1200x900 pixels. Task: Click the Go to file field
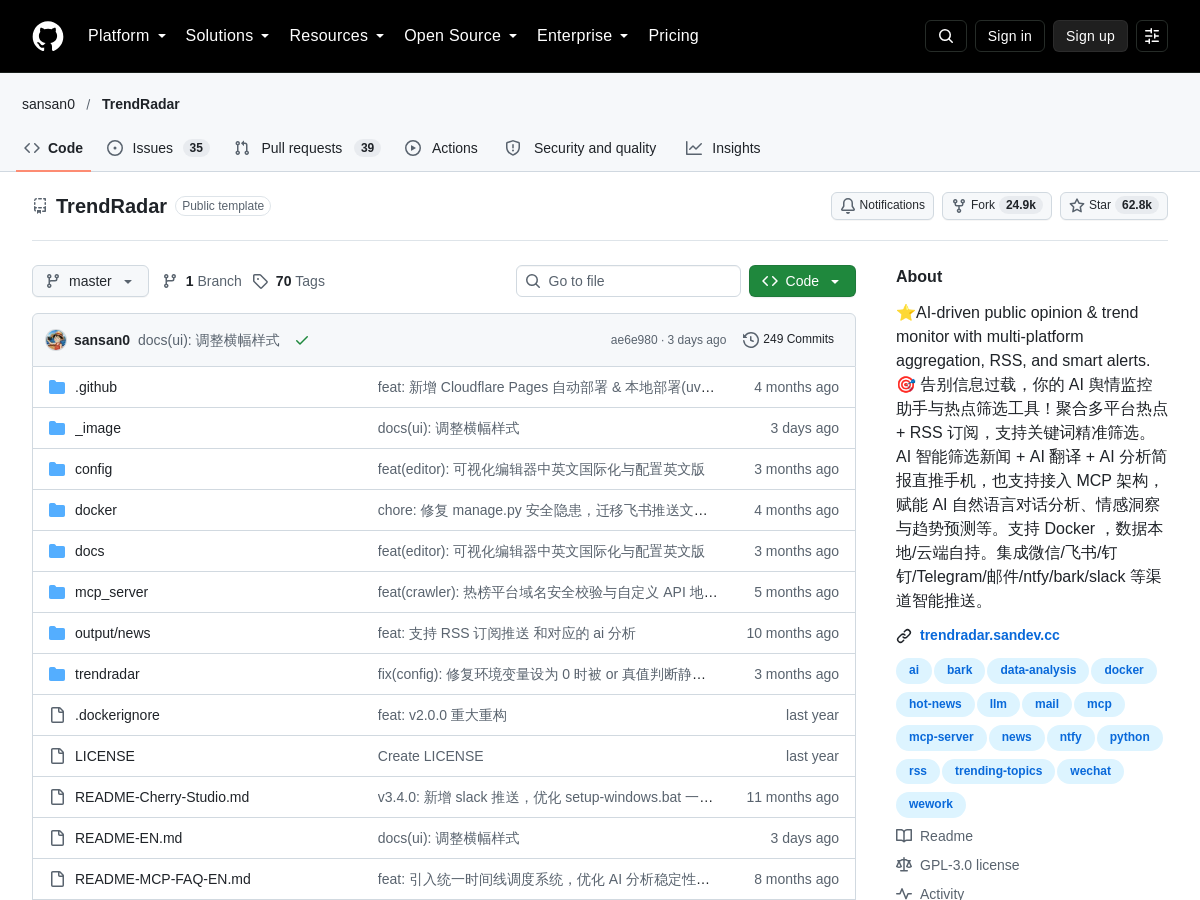click(628, 281)
